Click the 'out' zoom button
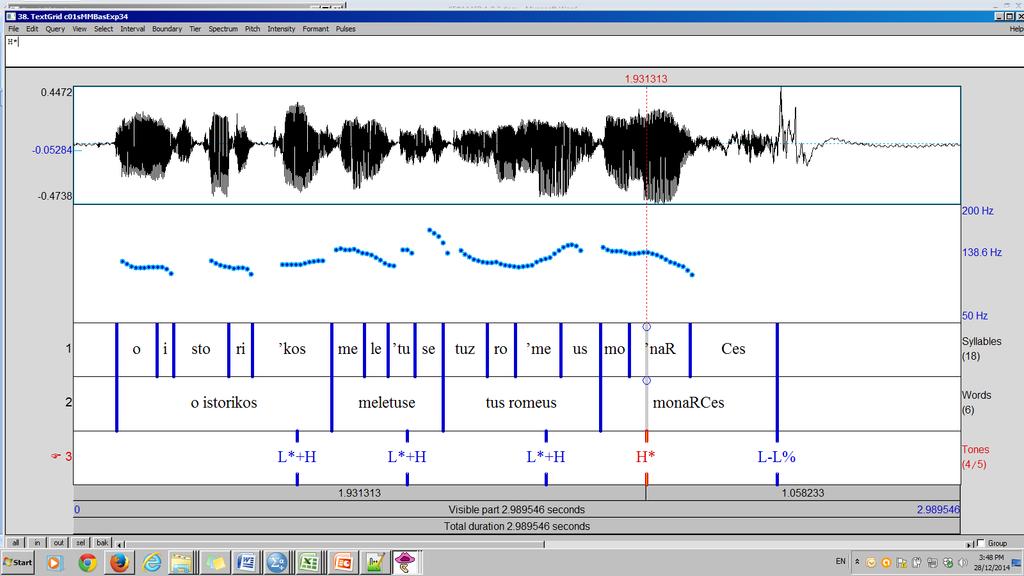Viewport: 1024px width, 576px height. click(59, 543)
